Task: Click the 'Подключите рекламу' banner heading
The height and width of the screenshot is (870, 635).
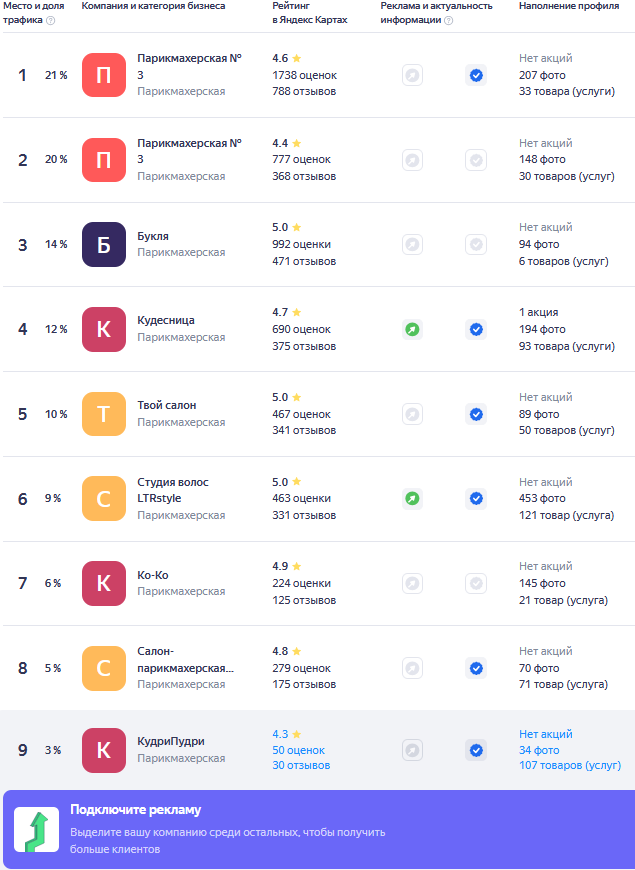Action: 135,810
